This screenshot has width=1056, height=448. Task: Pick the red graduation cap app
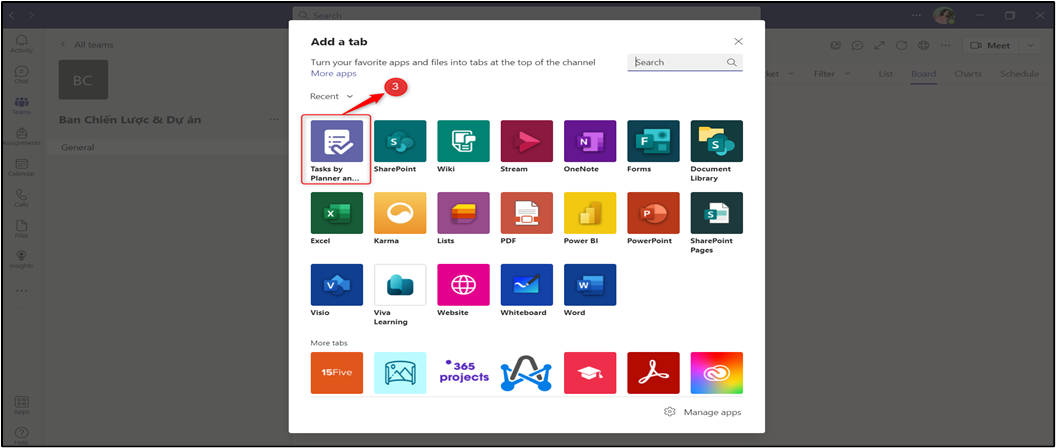tap(590, 373)
